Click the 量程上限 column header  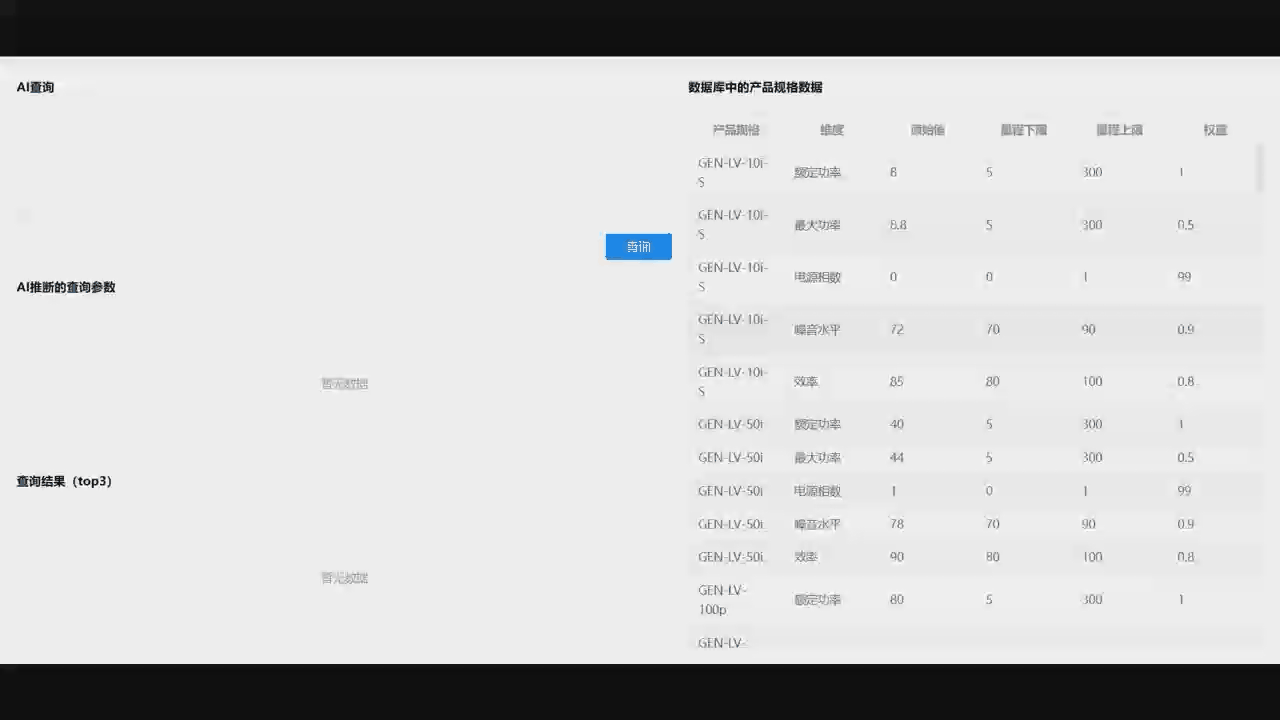tap(1119, 129)
